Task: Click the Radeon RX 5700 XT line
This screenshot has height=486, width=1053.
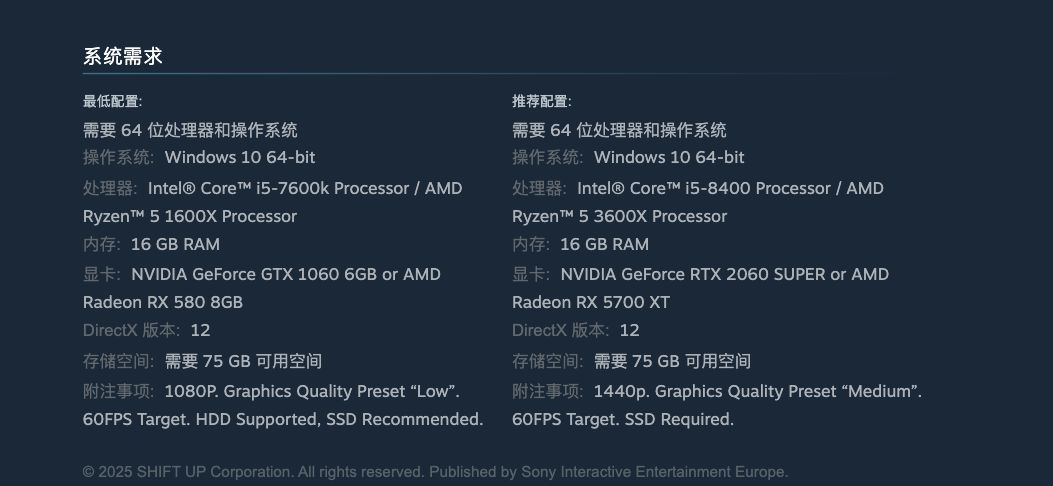Action: 591,302
